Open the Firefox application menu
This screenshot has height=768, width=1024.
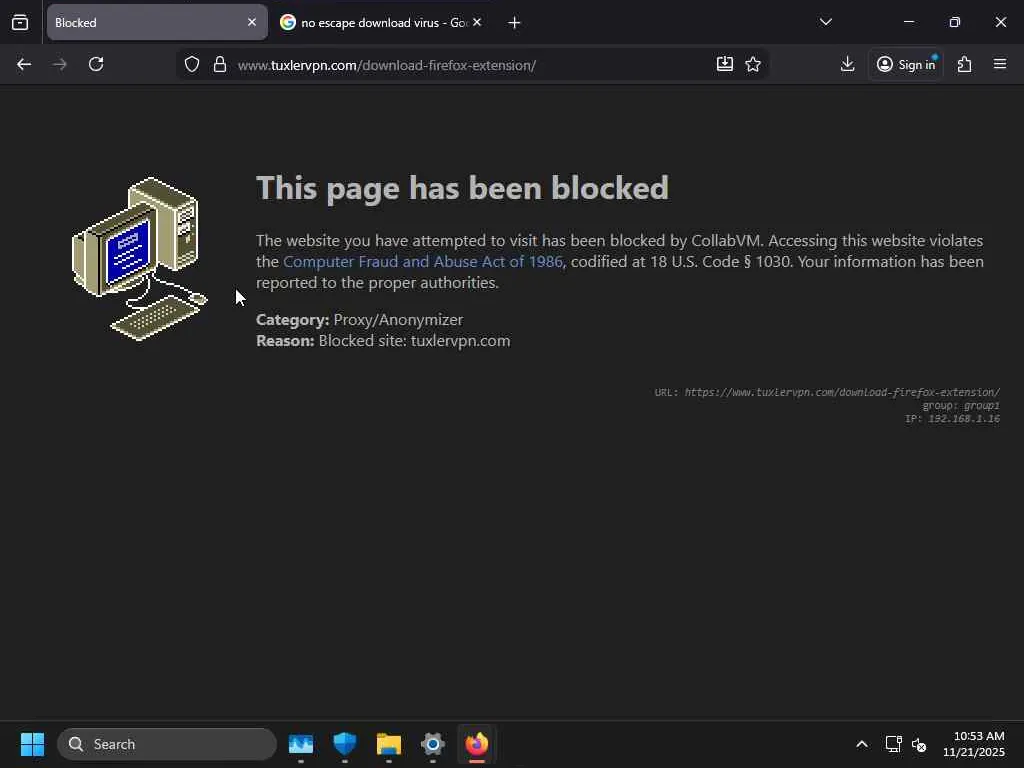[1000, 64]
